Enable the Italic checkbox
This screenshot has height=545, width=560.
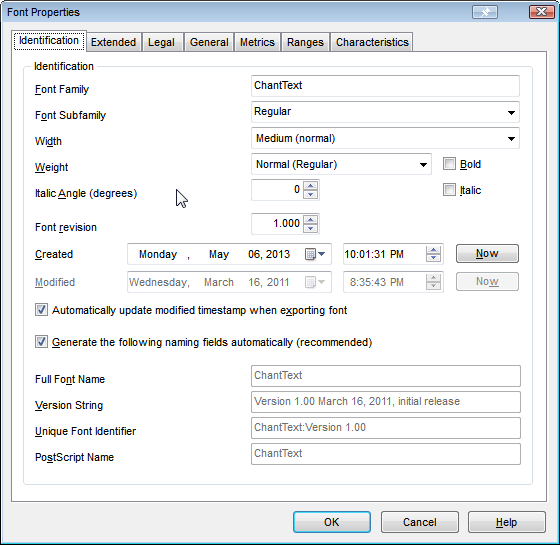click(449, 190)
